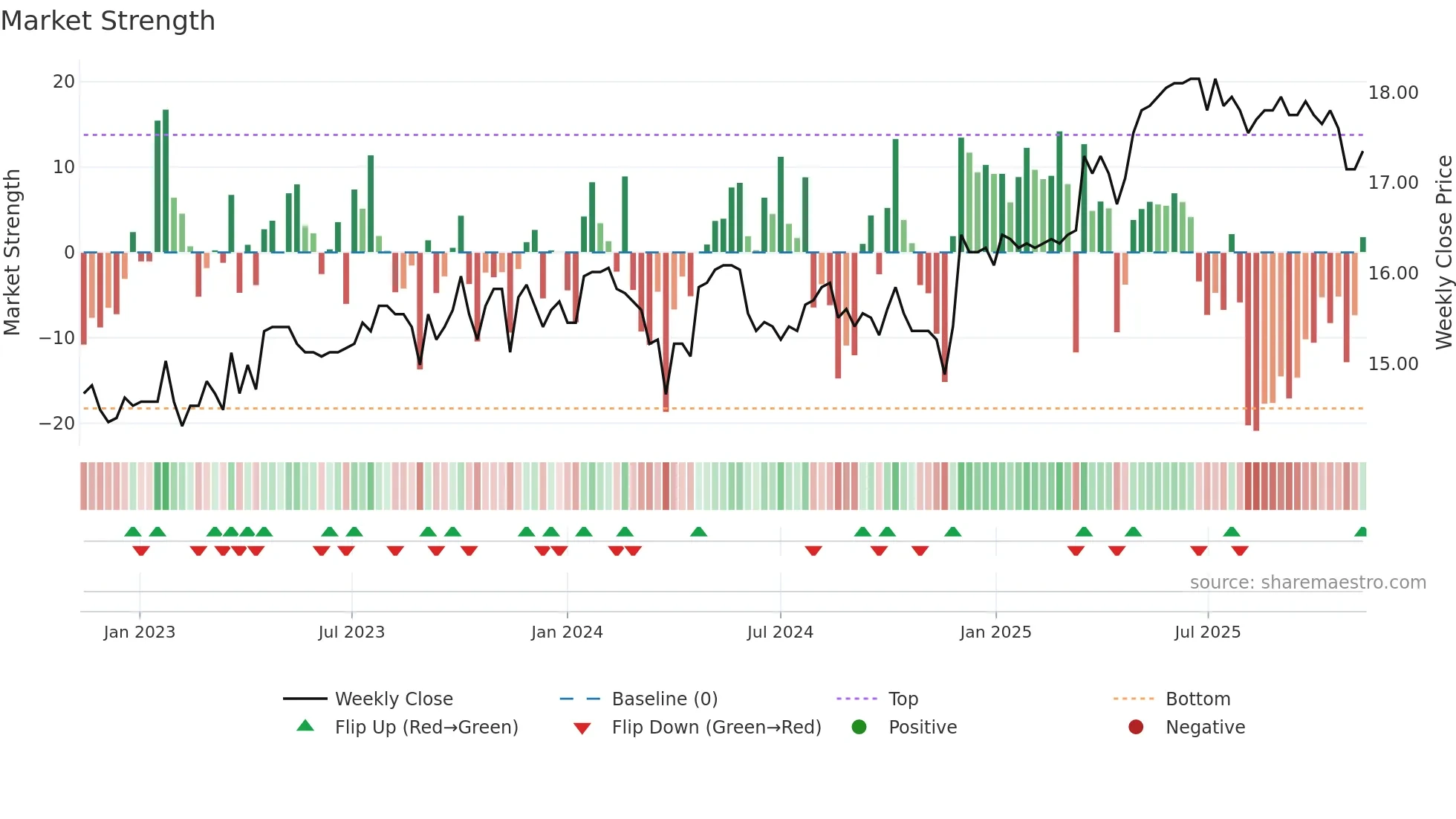Click the green Positive legend circle
Screen dimensions: 1456x819
click(859, 727)
